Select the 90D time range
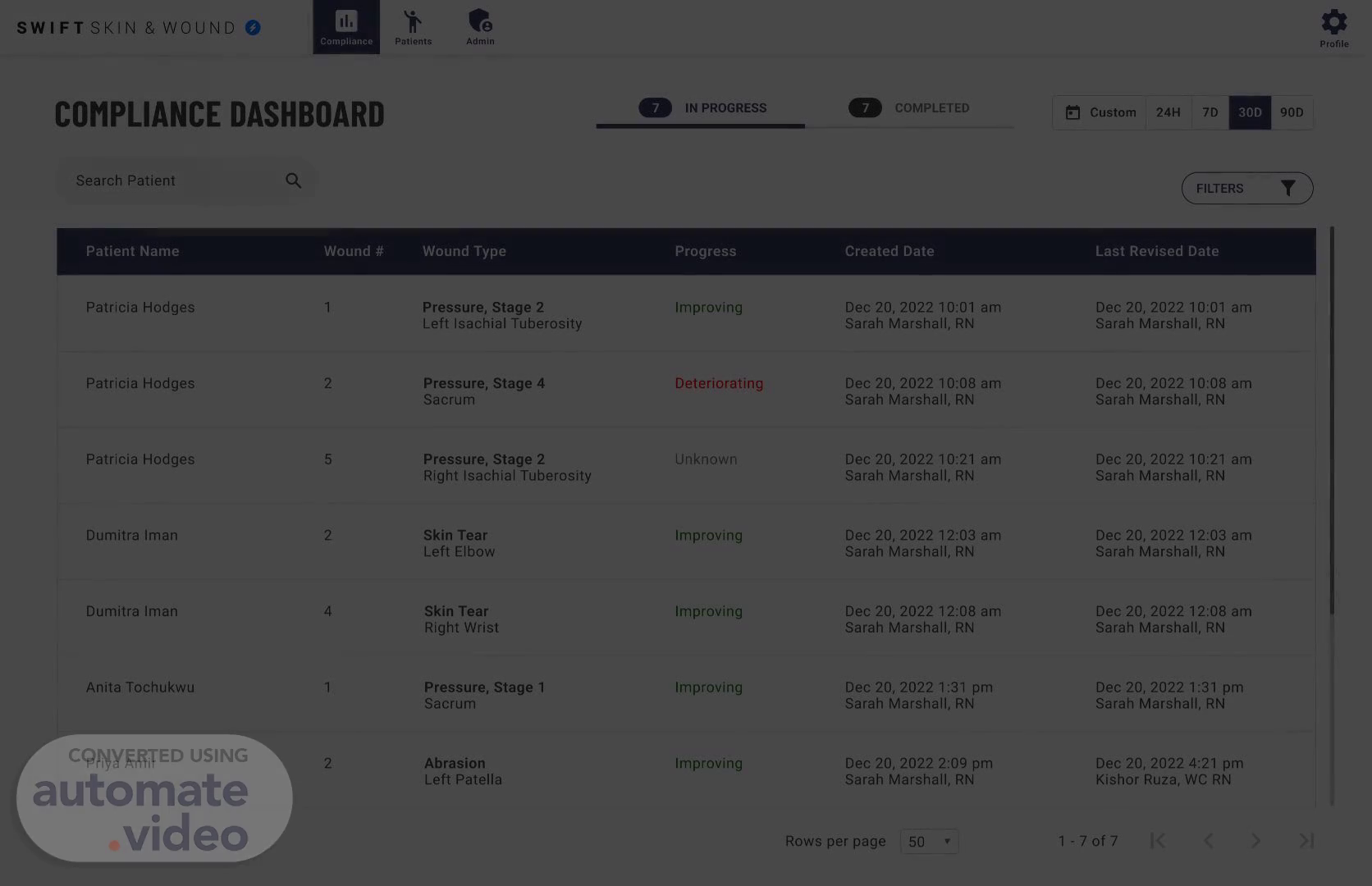The width and height of the screenshot is (1372, 886). (x=1292, y=112)
